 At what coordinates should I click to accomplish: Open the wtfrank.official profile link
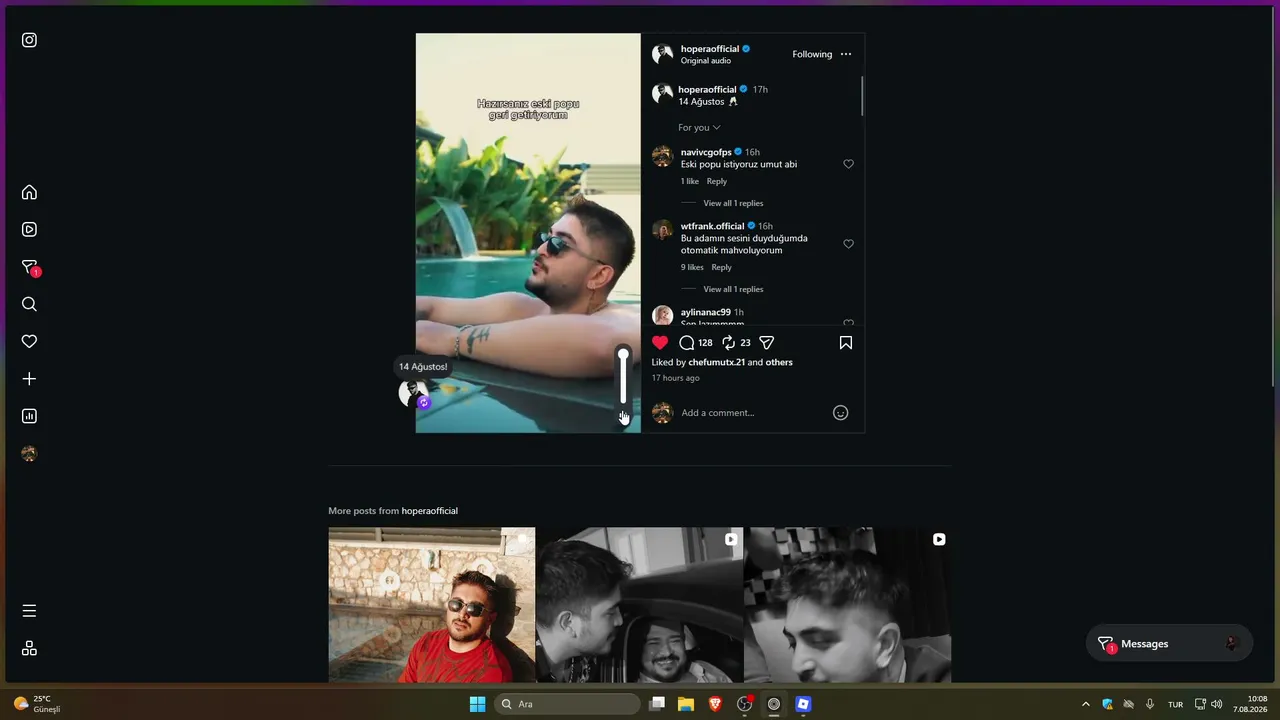tap(713, 226)
